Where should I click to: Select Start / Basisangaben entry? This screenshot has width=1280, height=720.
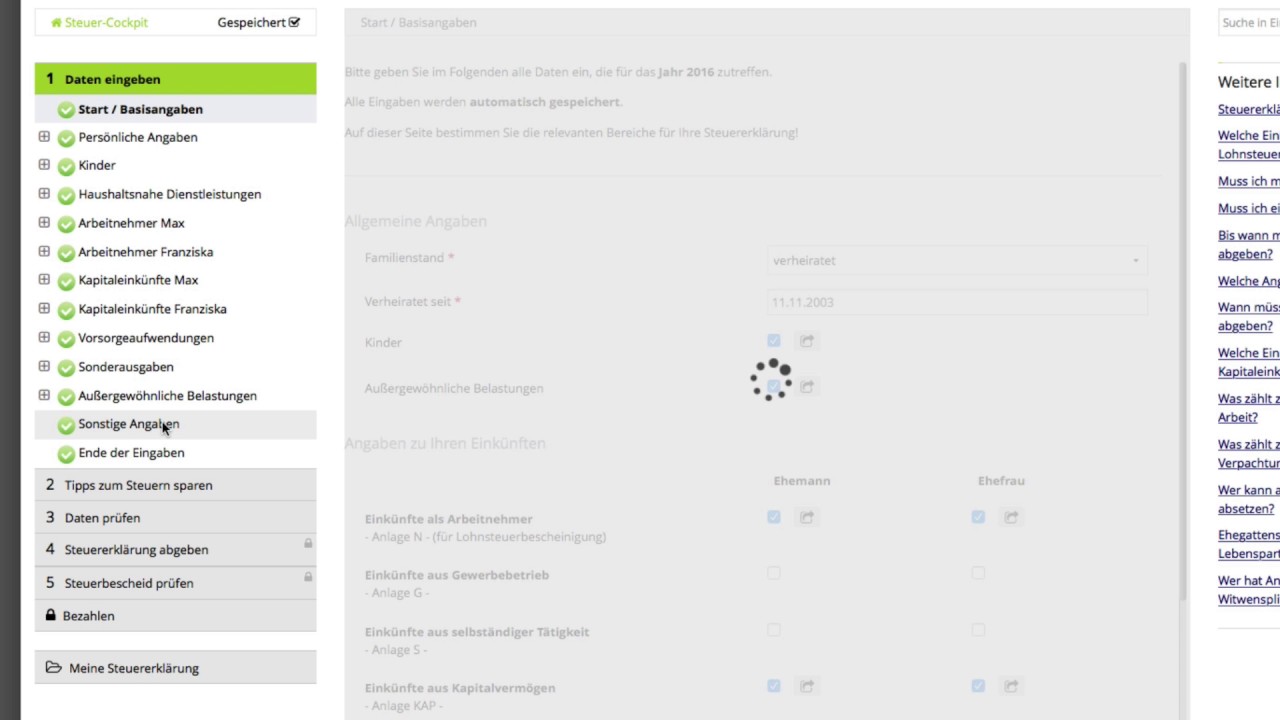pos(175,109)
